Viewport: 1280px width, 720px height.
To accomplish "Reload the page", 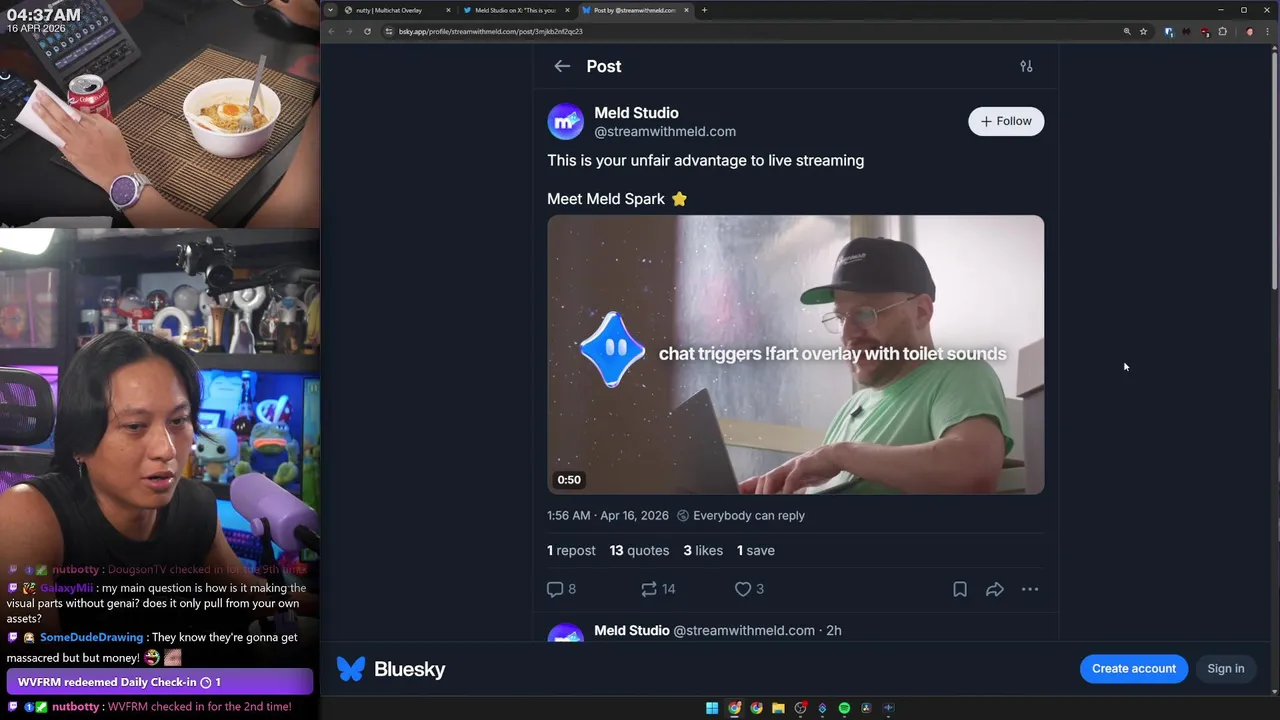I will pos(367,31).
